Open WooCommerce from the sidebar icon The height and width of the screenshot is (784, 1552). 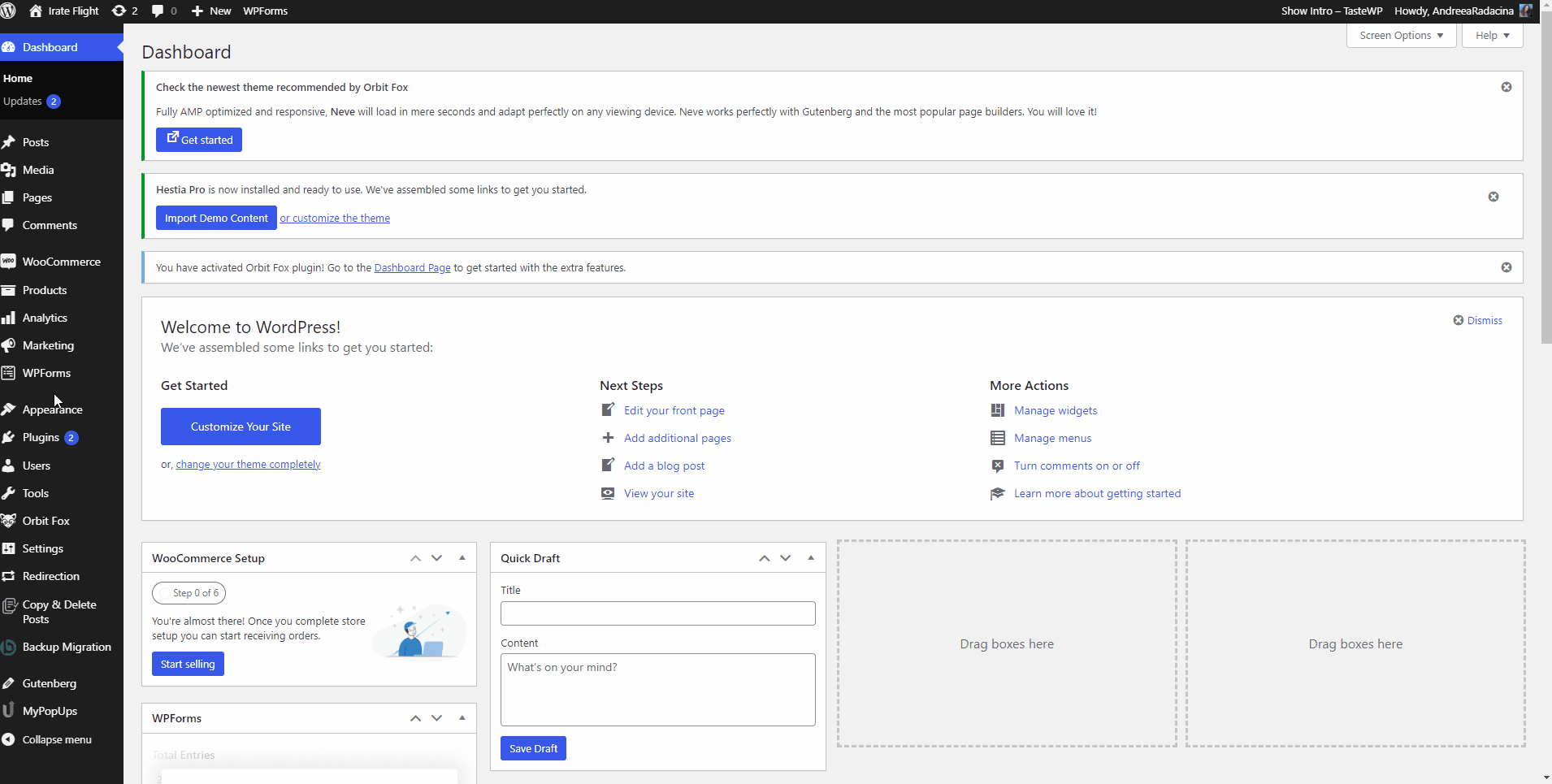tap(9, 262)
